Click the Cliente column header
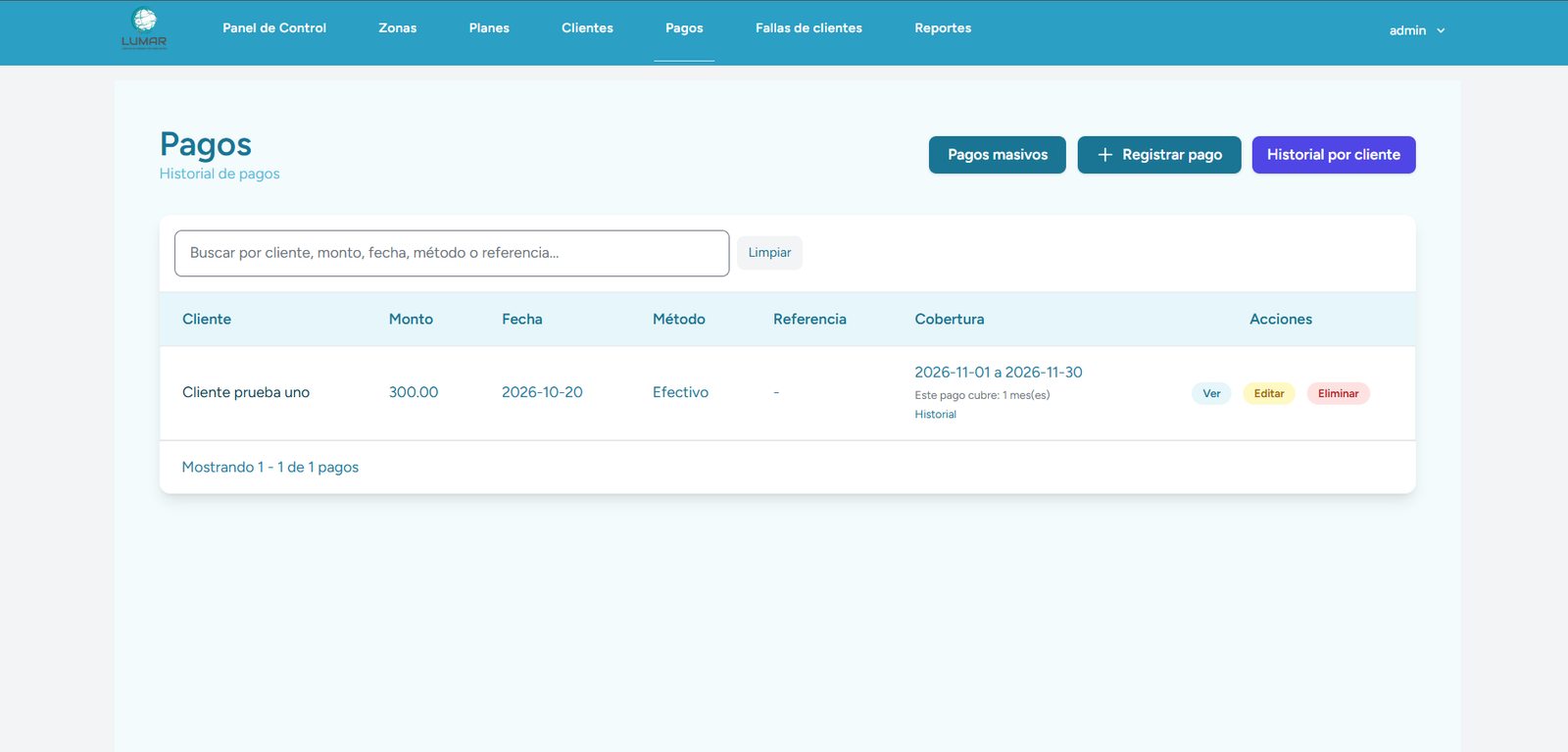 click(207, 320)
